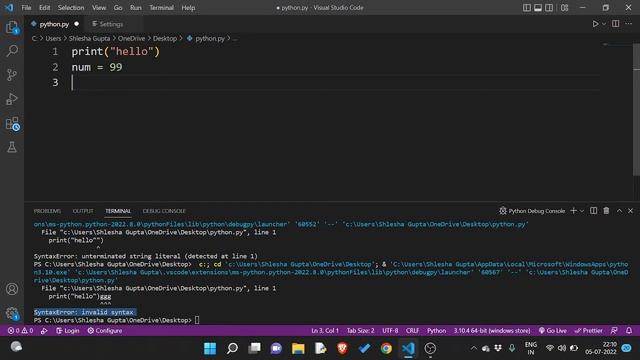
Task: Click the unsaved dot on python.py tab
Action: tap(76, 24)
